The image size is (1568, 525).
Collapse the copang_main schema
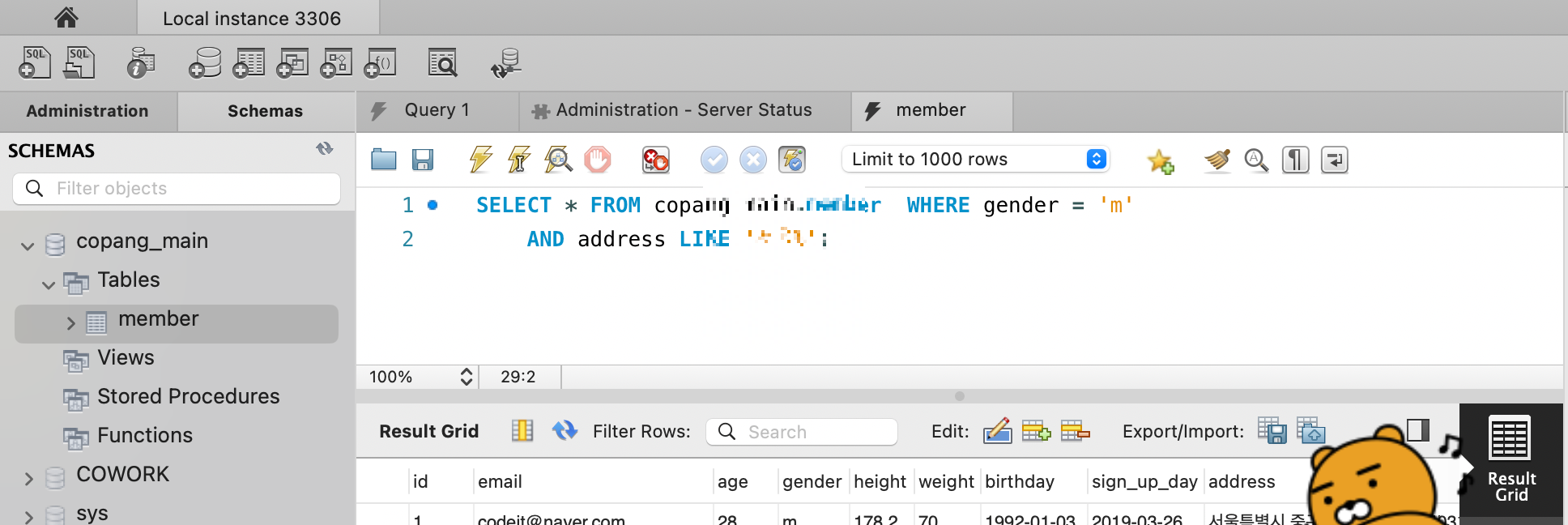pyautogui.click(x=28, y=245)
